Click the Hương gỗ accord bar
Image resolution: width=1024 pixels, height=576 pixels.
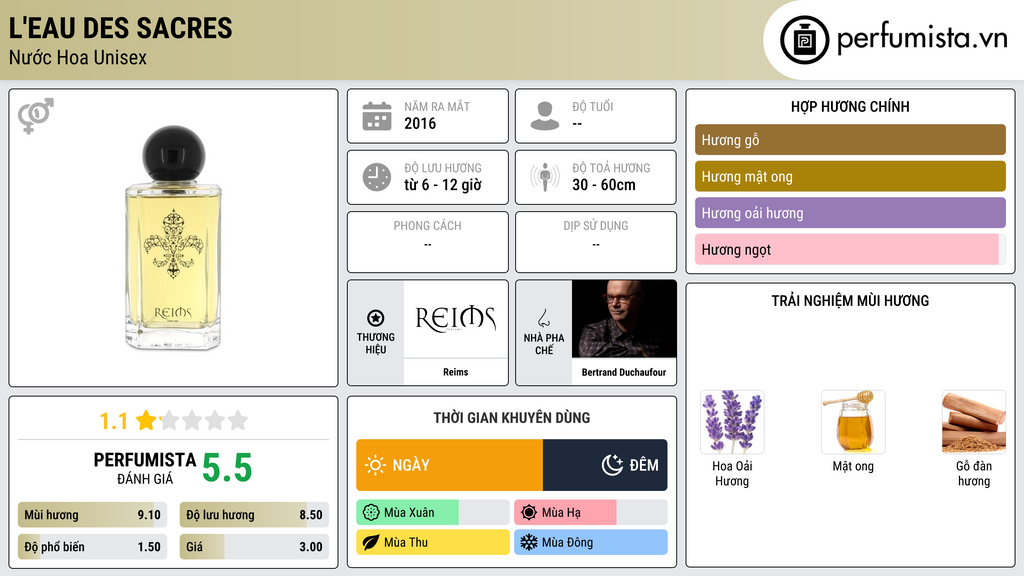850,140
